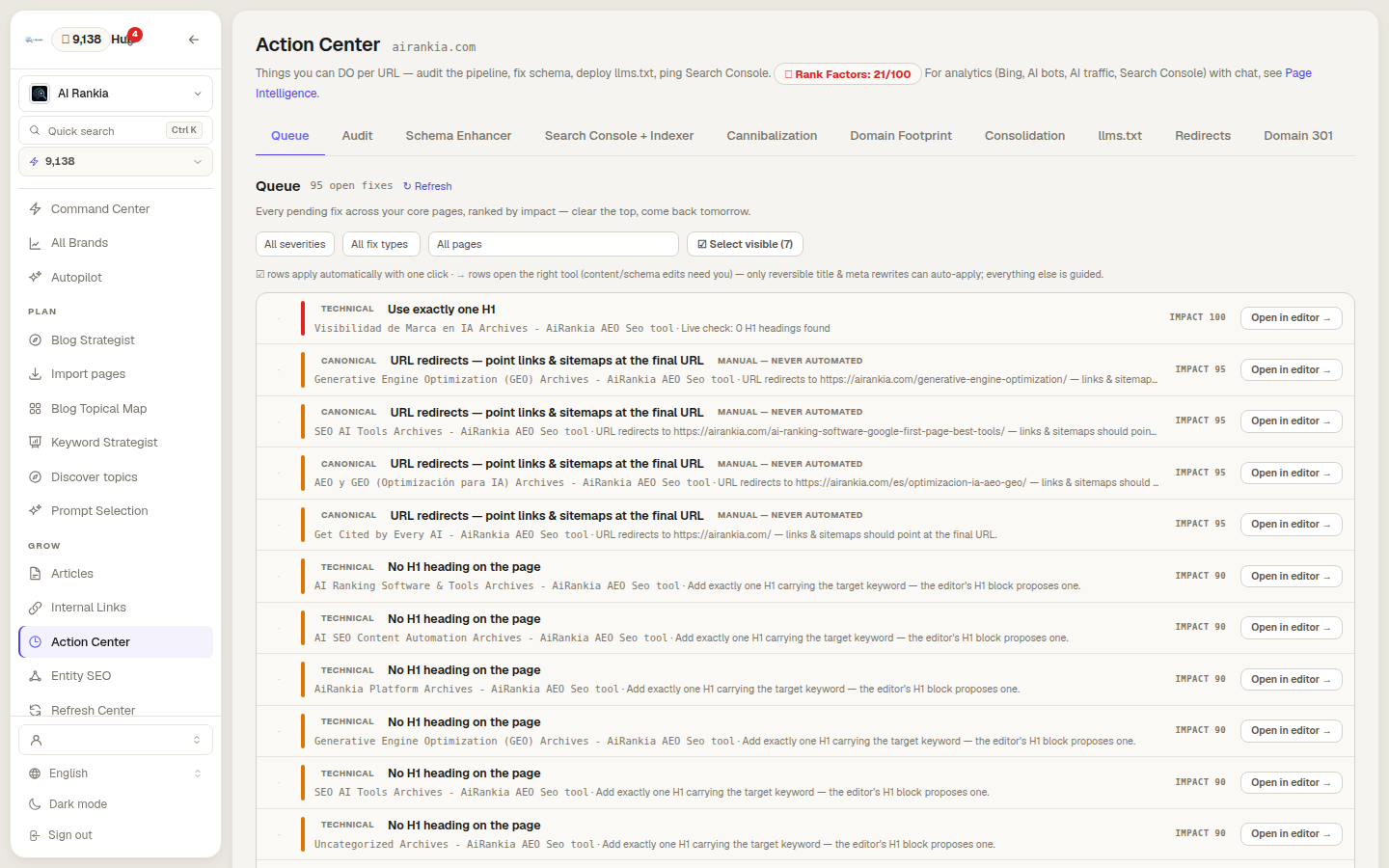Screen dimensions: 1389x868
Task: Click the Discover topics compass icon
Action: (x=35, y=477)
